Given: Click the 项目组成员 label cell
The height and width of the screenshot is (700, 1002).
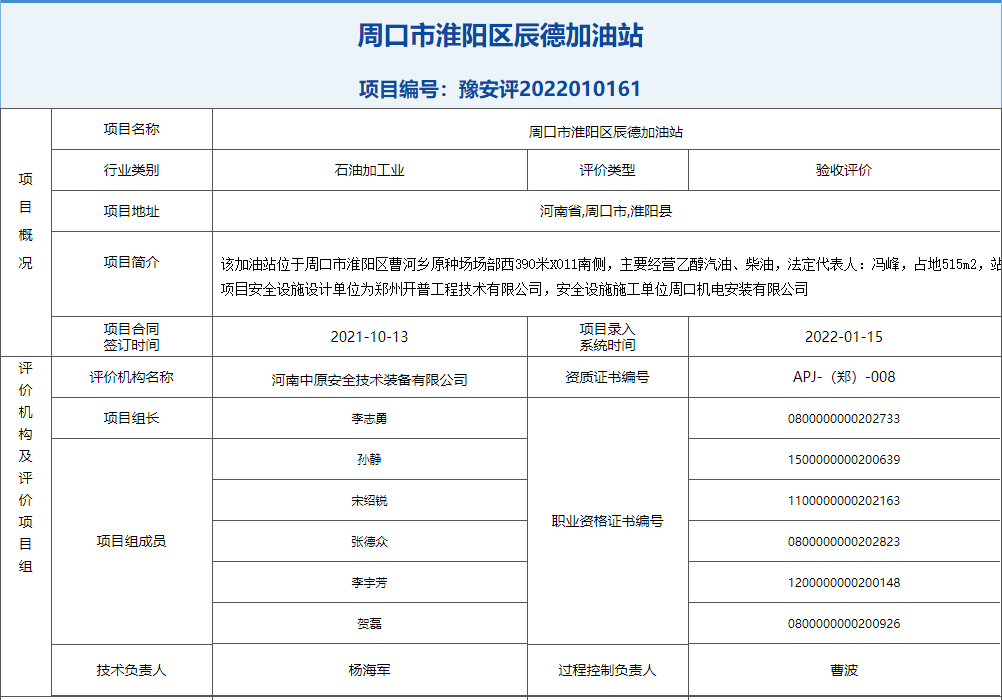Looking at the screenshot, I should (x=132, y=541).
